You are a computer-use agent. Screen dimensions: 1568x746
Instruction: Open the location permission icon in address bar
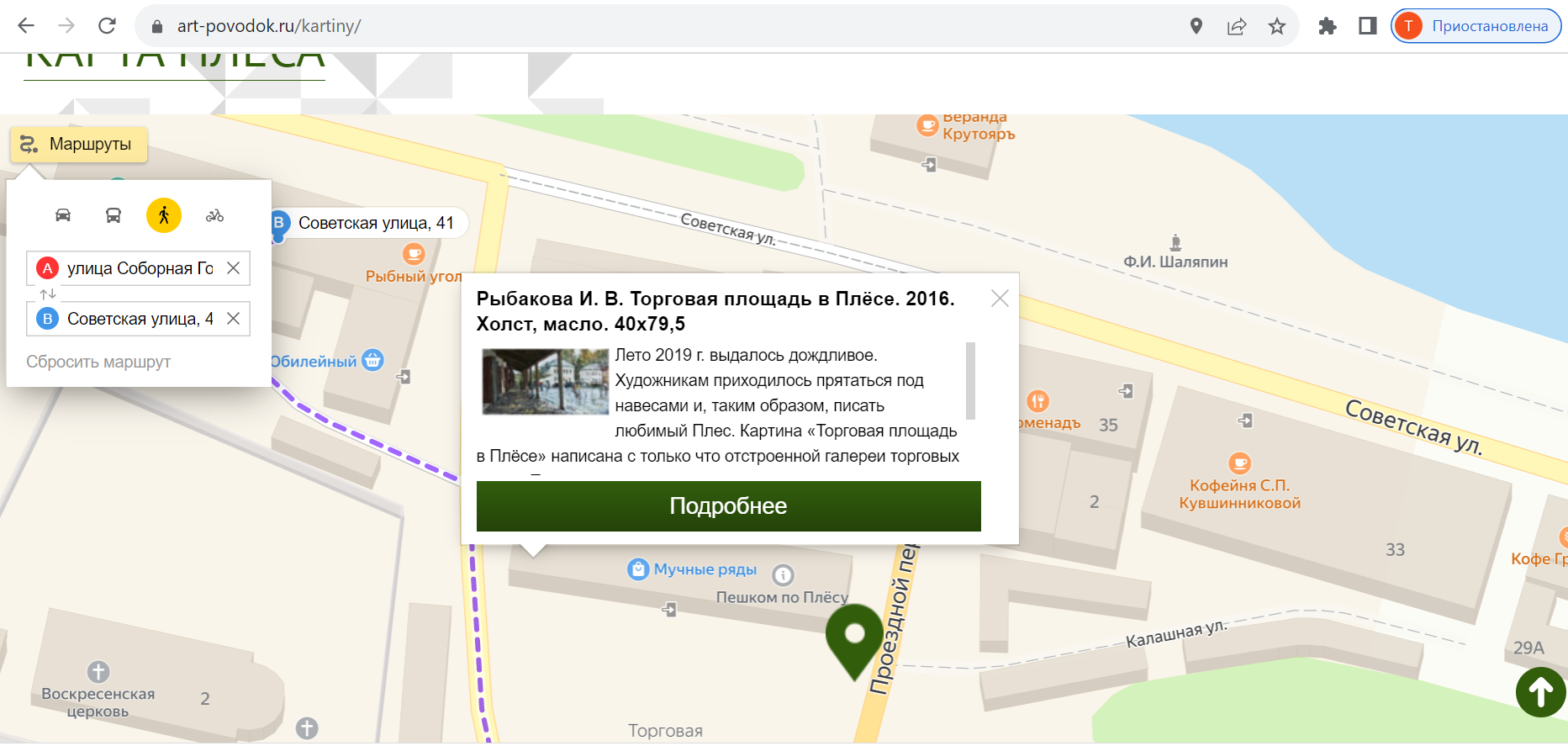pyautogui.click(x=1196, y=26)
